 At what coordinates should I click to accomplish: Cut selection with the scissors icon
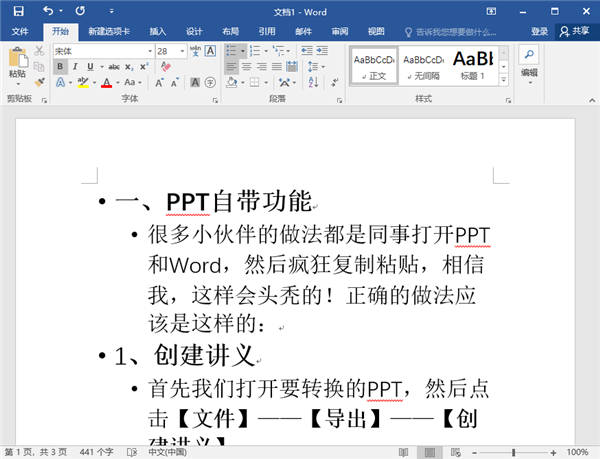pyautogui.click(x=39, y=50)
